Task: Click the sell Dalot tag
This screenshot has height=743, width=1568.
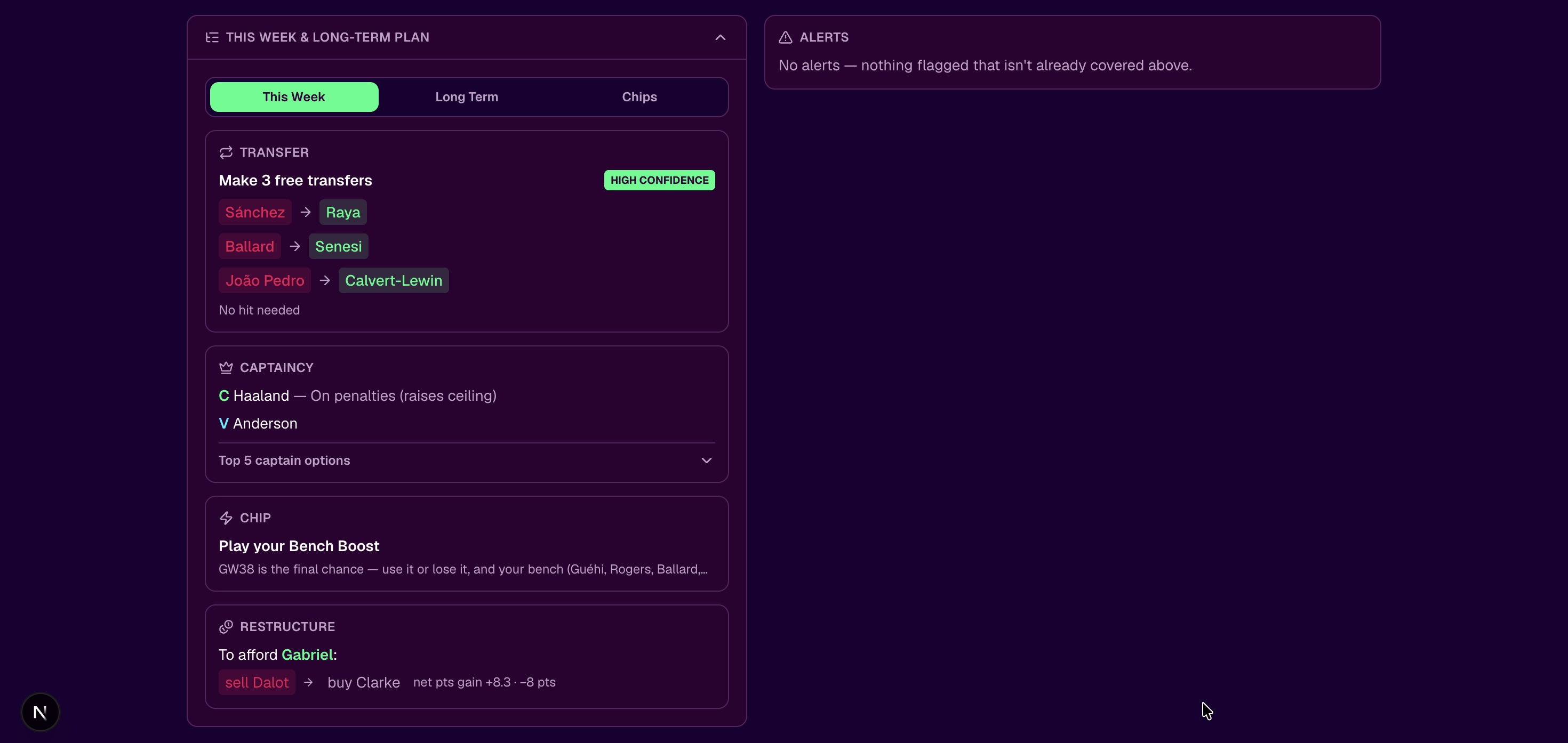Action: pos(257,682)
